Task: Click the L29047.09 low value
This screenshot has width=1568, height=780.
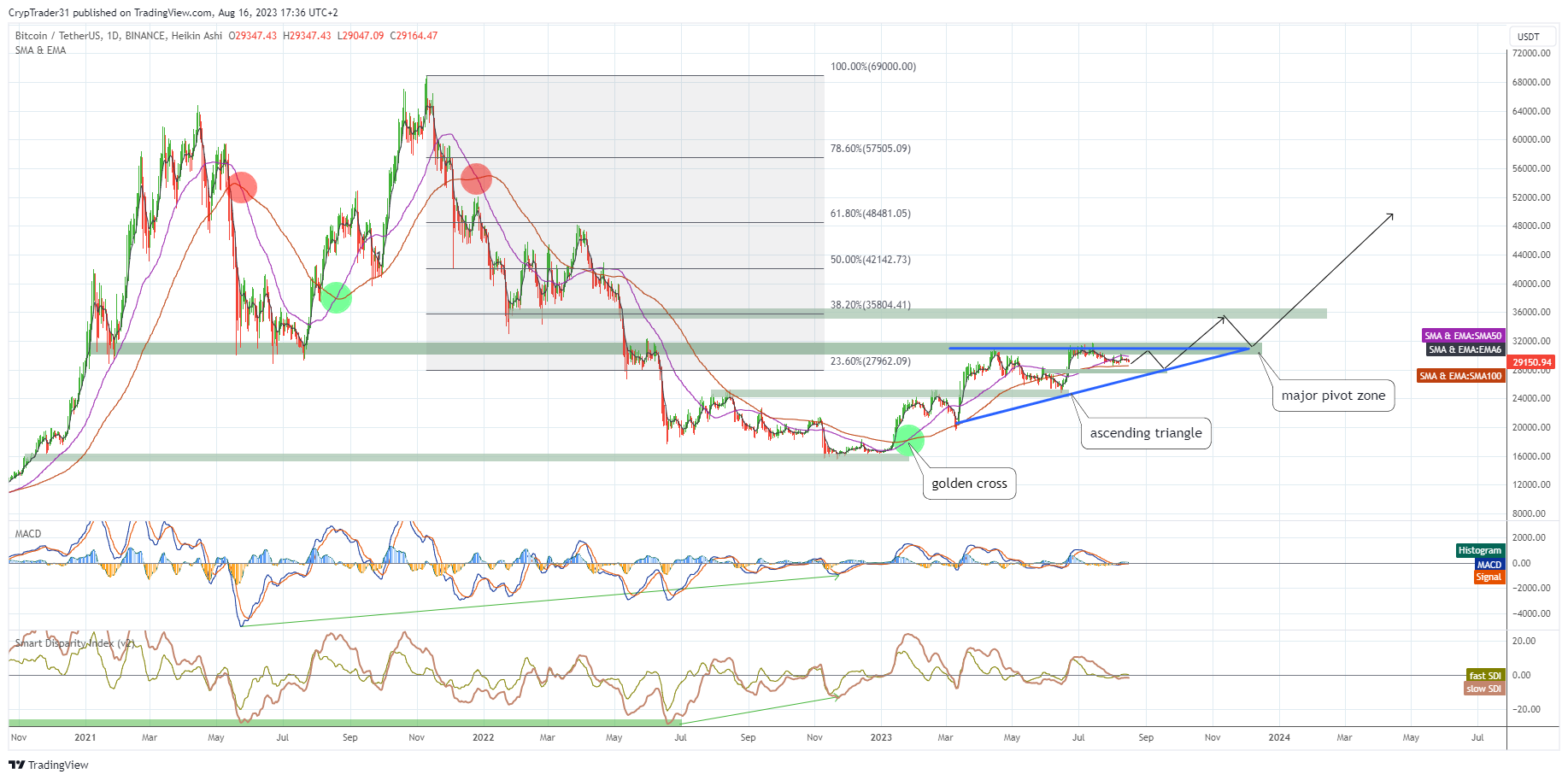Action: [361, 36]
